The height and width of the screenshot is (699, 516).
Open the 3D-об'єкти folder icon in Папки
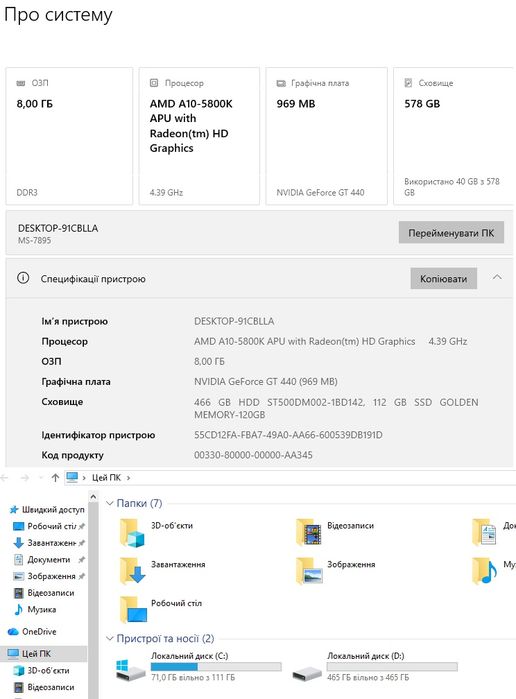click(x=133, y=532)
